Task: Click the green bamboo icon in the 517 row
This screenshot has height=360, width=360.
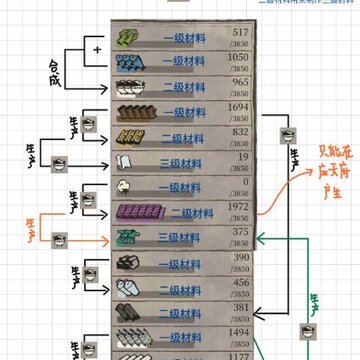Action: pos(127,38)
